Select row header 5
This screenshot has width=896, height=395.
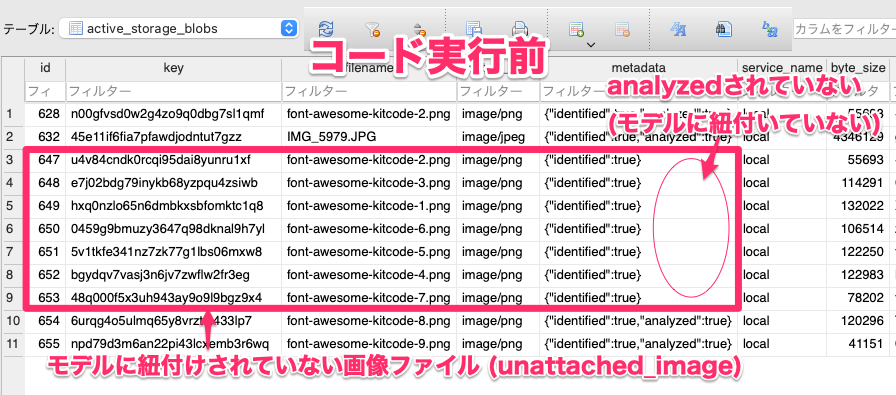point(12,206)
